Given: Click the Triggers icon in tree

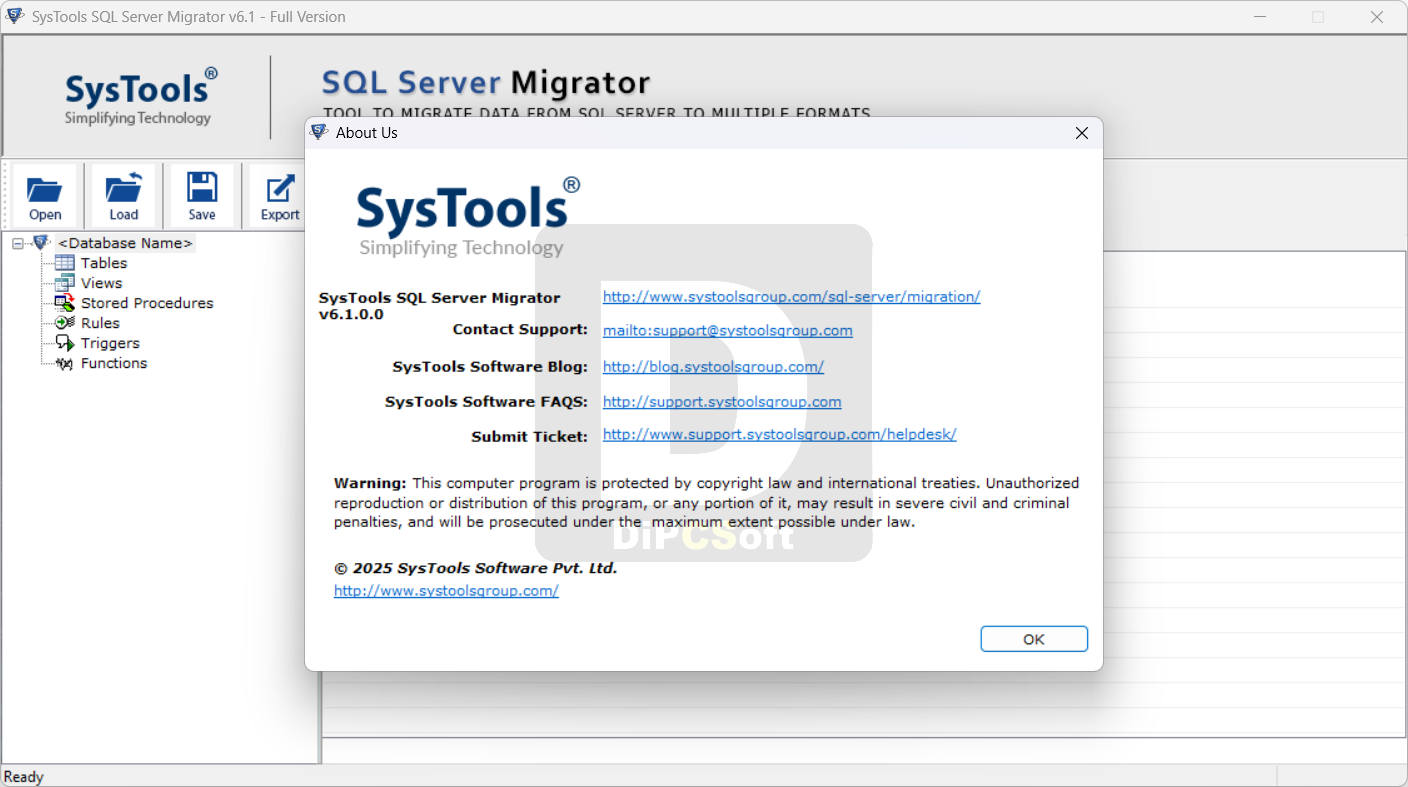Looking at the screenshot, I should tap(65, 343).
